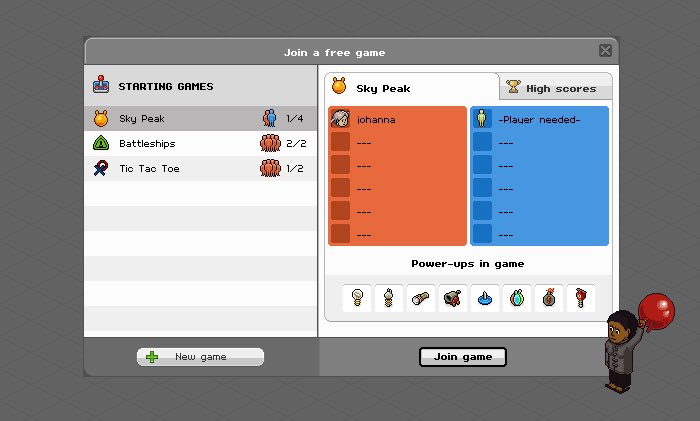The width and height of the screenshot is (700, 421).
Task: Click the trophy icon on High scores
Action: 513,86
